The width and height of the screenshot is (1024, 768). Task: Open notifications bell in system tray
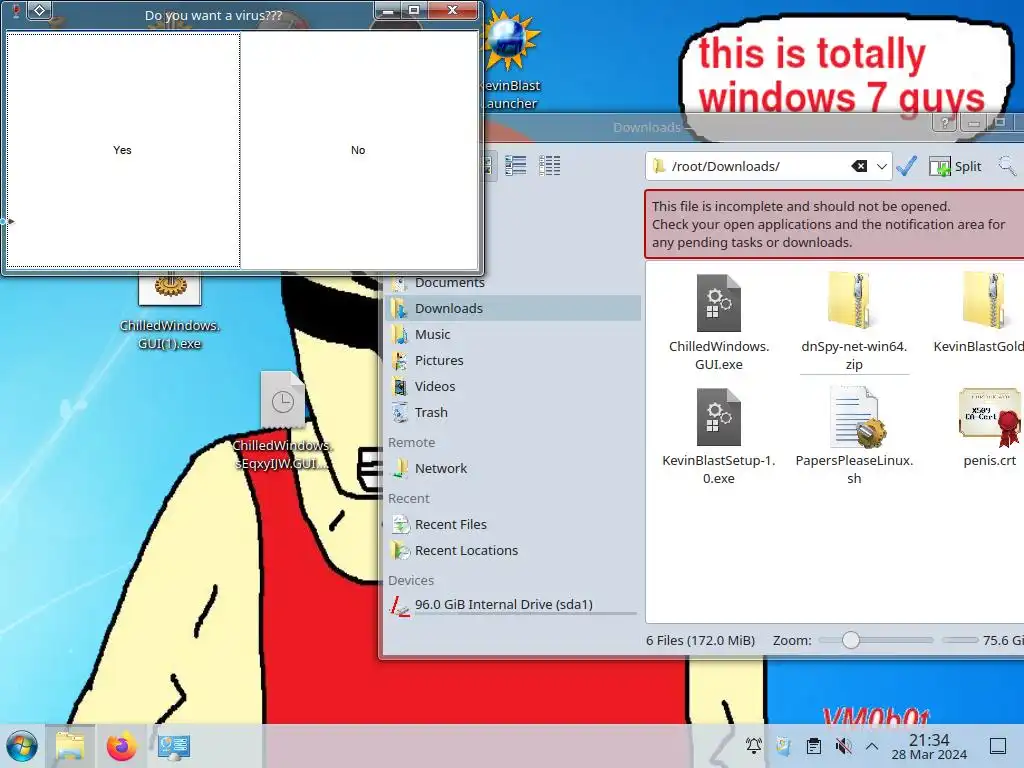point(754,745)
